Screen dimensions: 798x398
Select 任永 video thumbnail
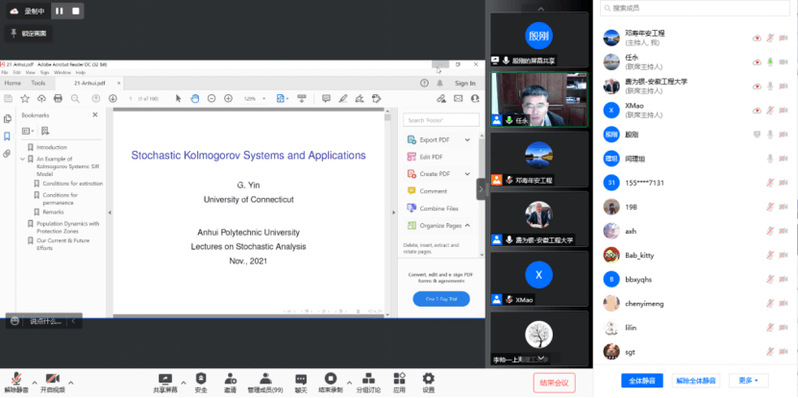point(539,99)
